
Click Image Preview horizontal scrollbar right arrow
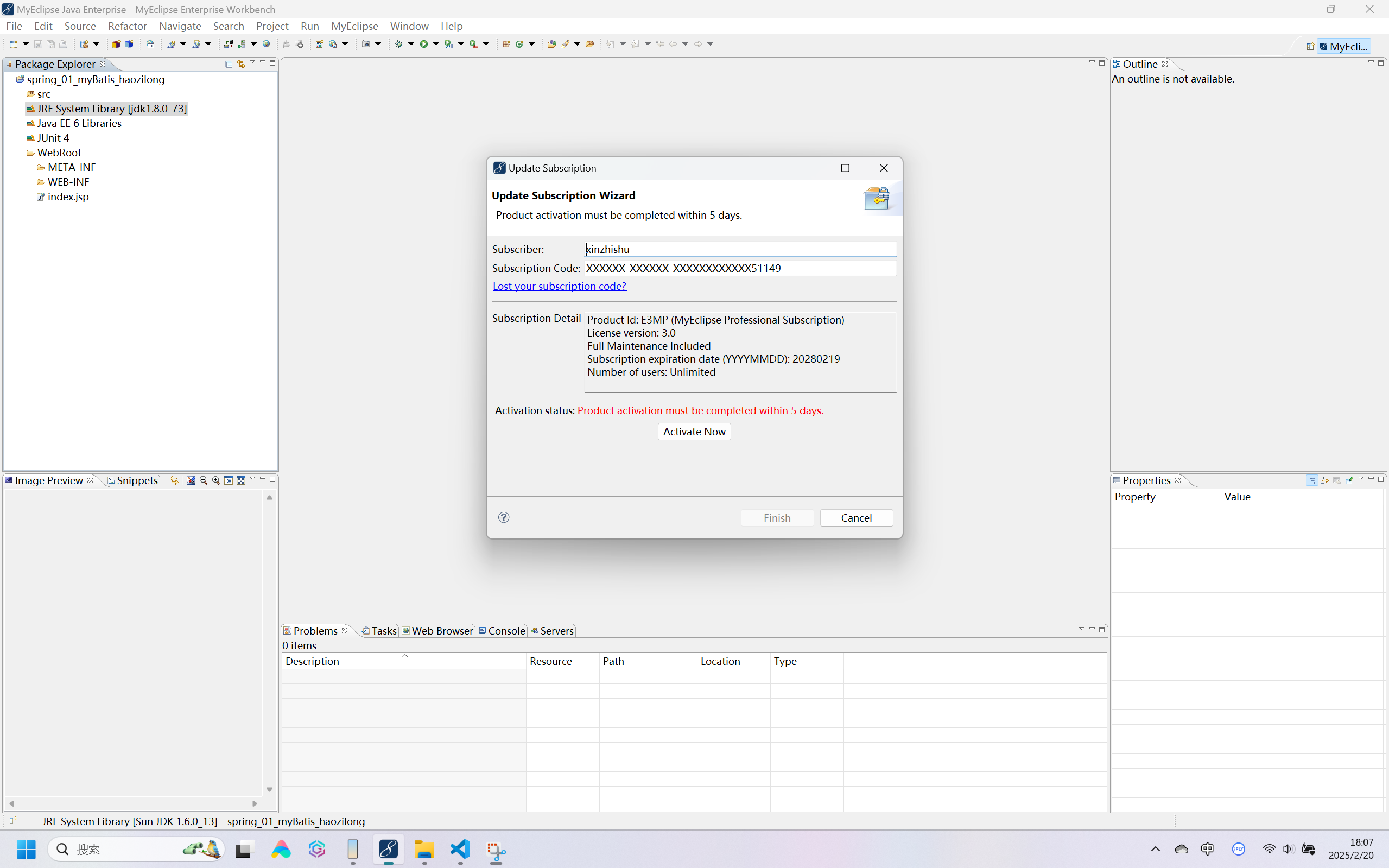(x=255, y=803)
